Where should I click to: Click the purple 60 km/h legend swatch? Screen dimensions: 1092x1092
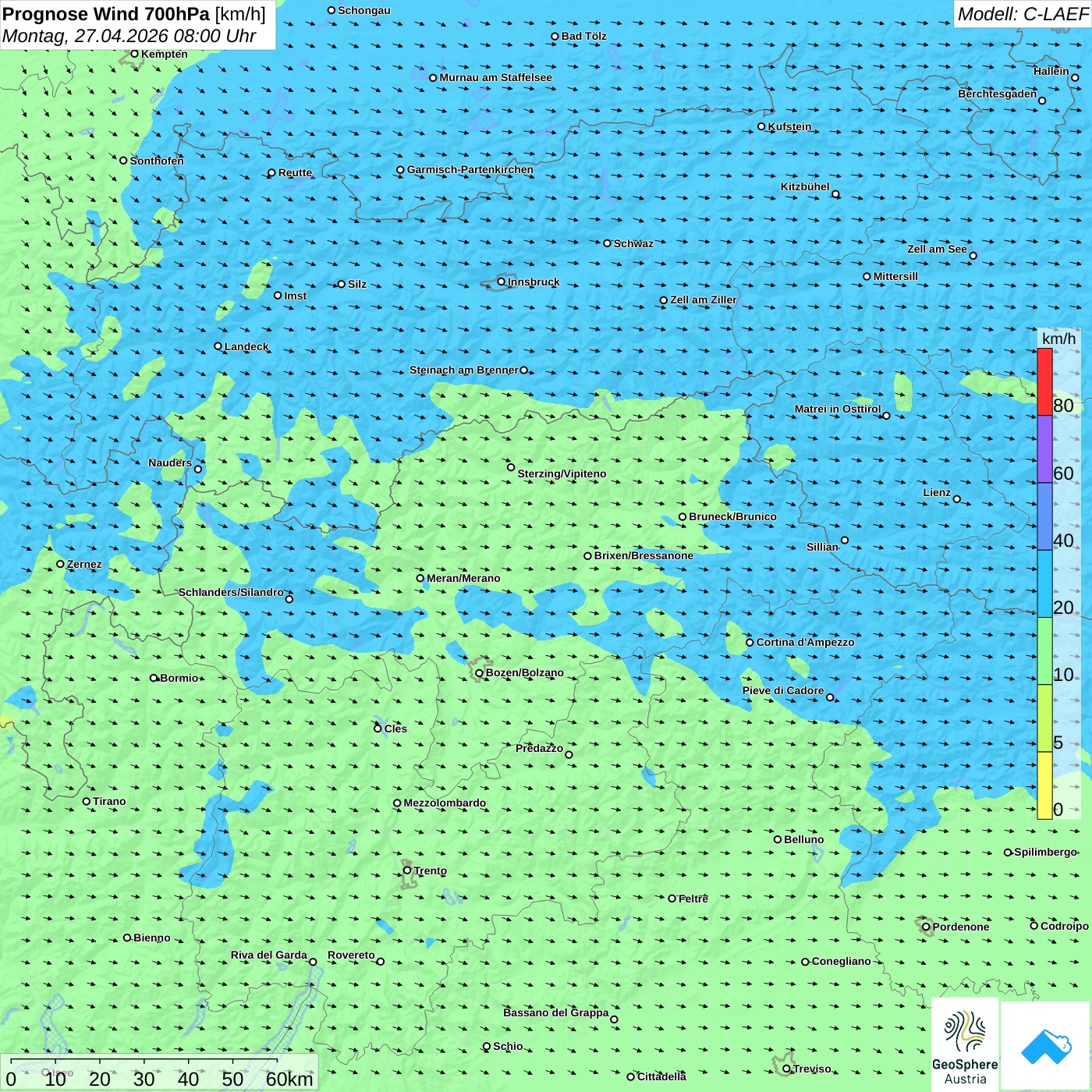(x=1044, y=449)
